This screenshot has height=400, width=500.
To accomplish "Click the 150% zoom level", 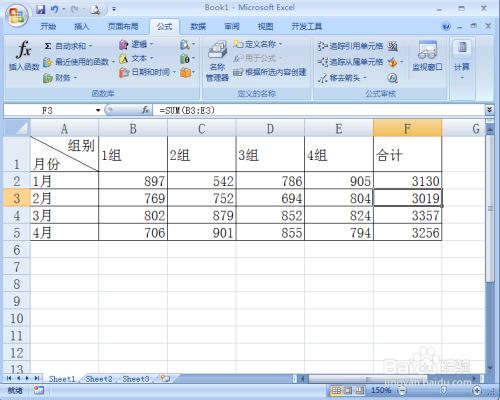I will (x=381, y=390).
